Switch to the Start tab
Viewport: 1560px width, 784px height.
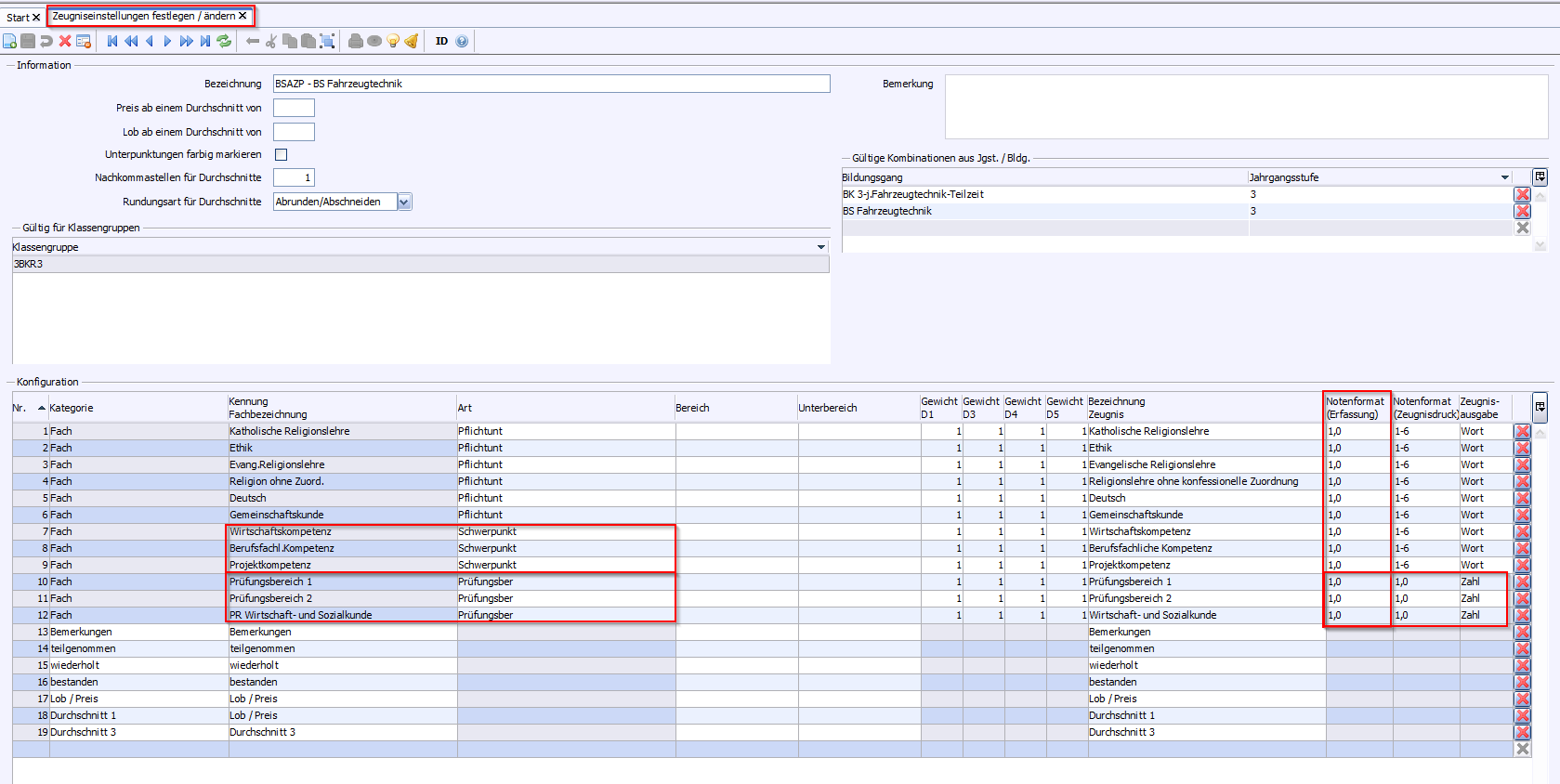tap(18, 17)
